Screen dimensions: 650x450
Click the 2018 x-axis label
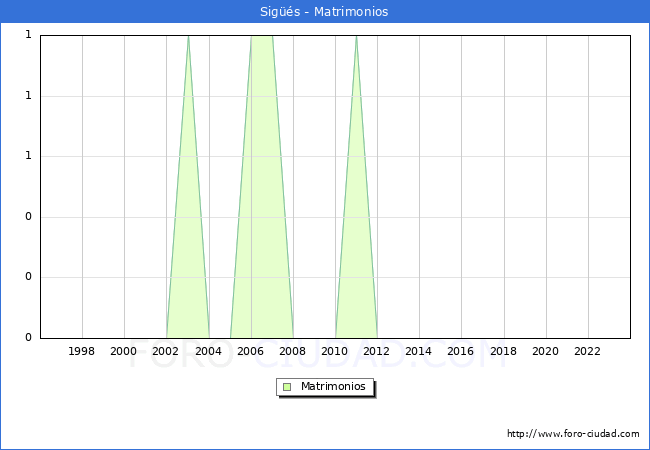tap(503, 352)
